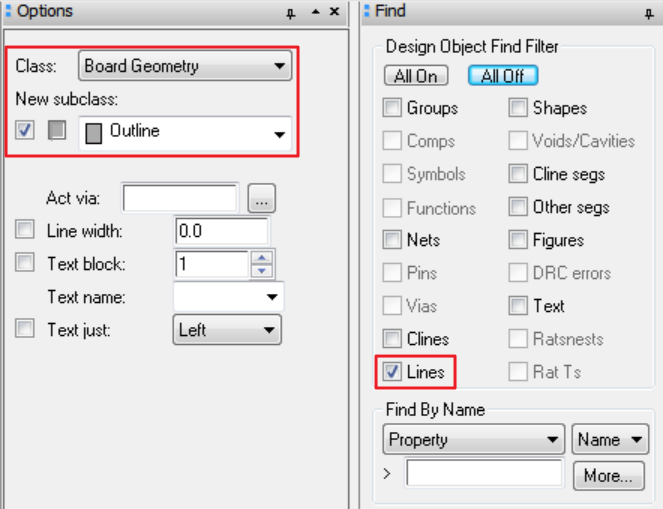Open the Property dropdown in Find By Name
This screenshot has width=663, height=509.
[x=474, y=439]
